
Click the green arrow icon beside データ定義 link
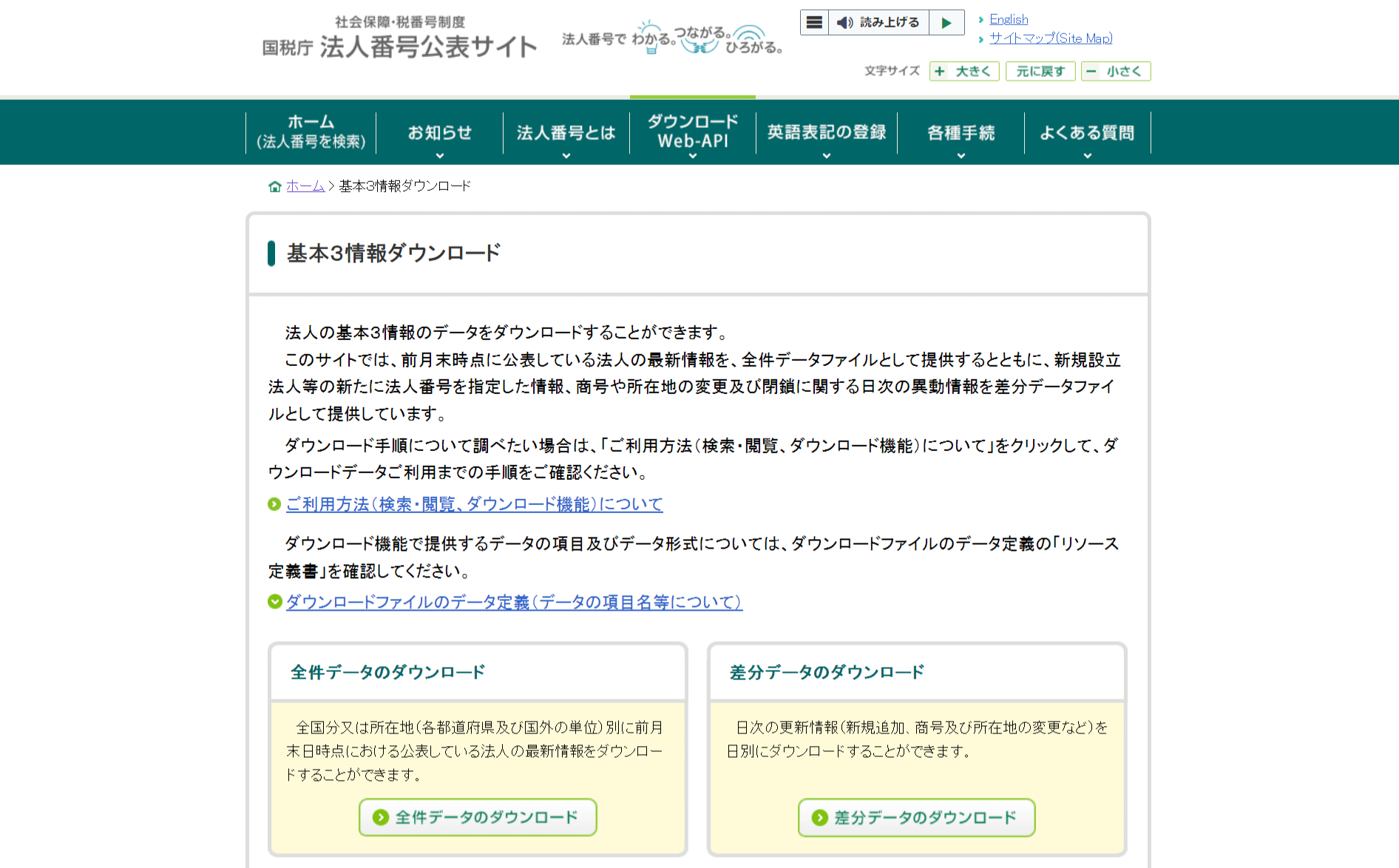click(x=274, y=602)
